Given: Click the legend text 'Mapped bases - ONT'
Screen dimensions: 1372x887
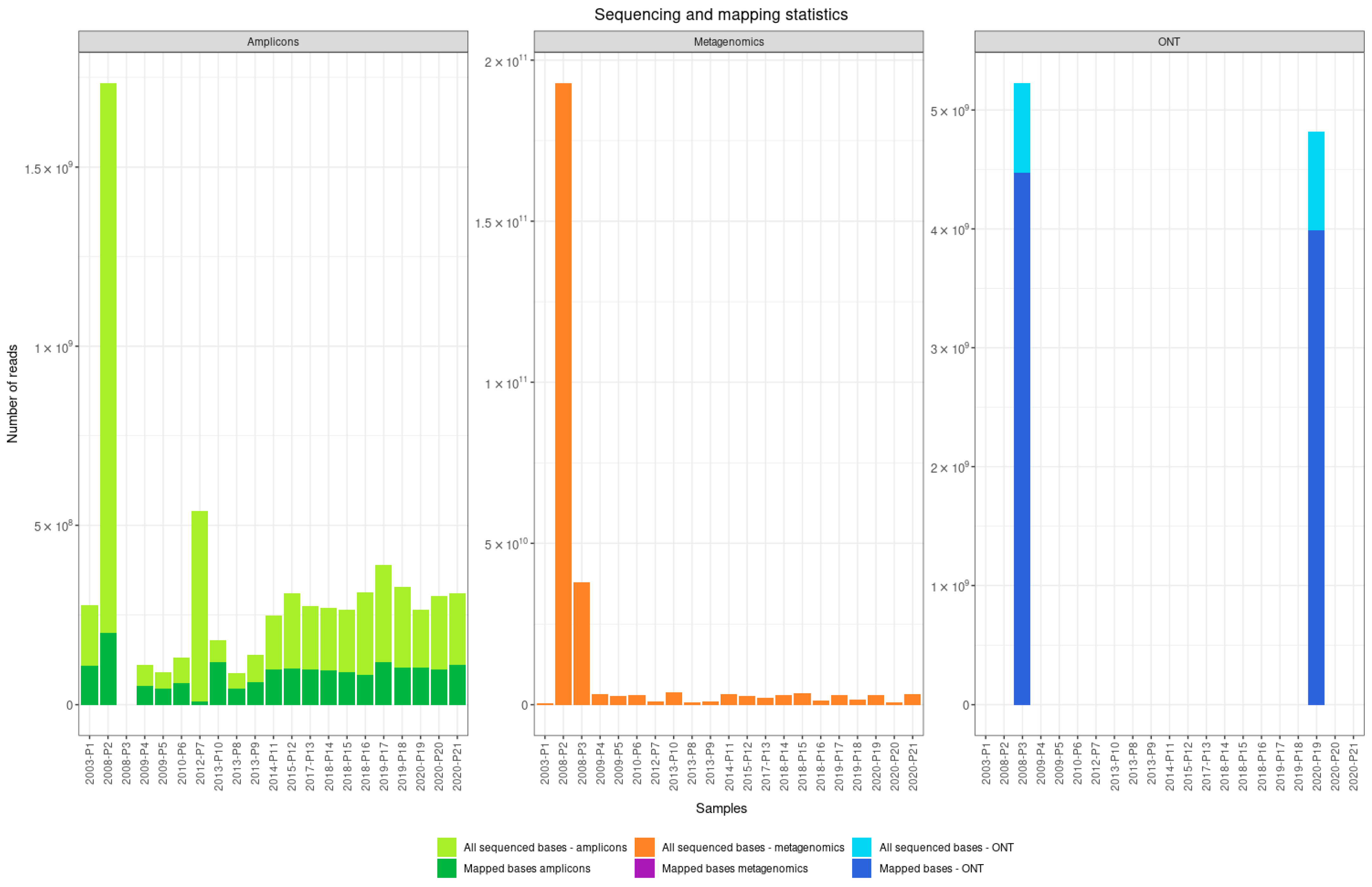Looking at the screenshot, I should tap(932, 869).
